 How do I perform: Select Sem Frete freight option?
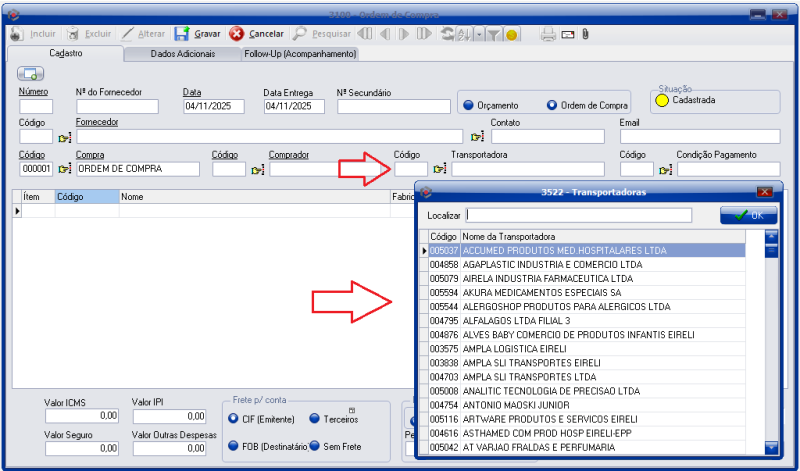(314, 446)
